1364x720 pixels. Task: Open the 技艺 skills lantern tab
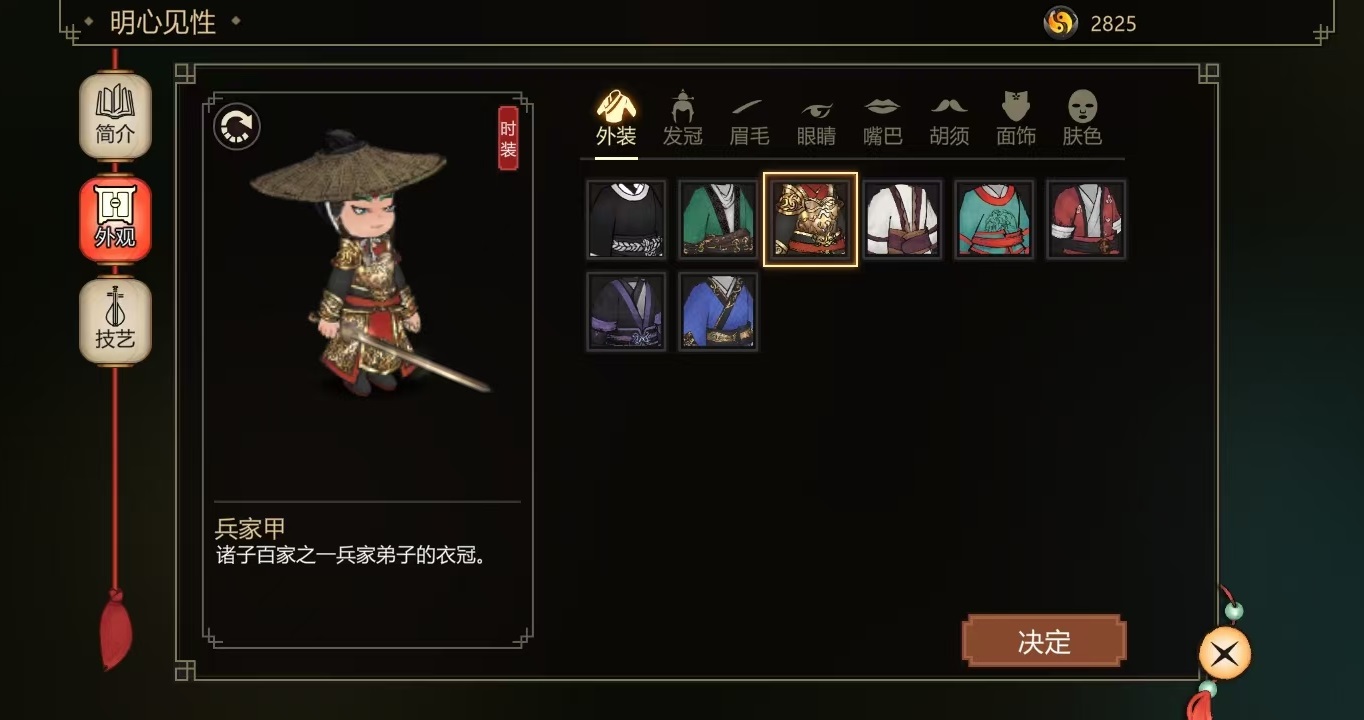click(115, 321)
